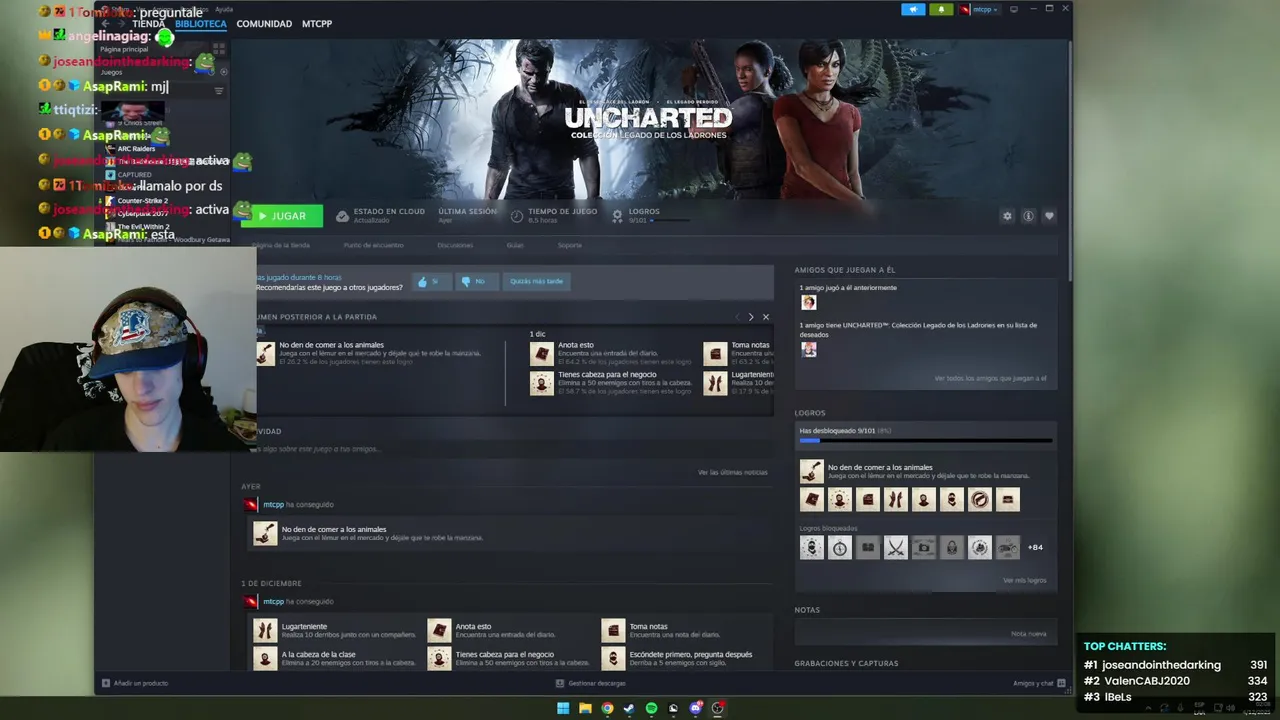1280x720 pixels.
Task: Add a new note with Nota nueva
Action: [x=1028, y=633]
